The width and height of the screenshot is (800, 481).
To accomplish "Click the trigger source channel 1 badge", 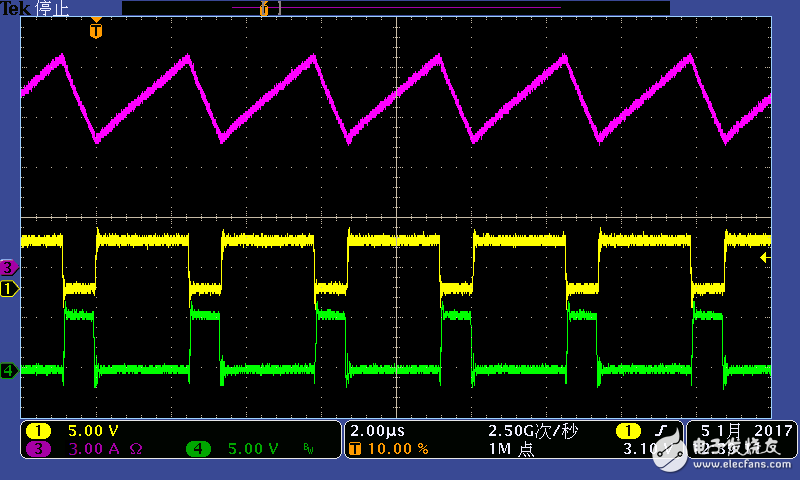I will click(x=628, y=431).
